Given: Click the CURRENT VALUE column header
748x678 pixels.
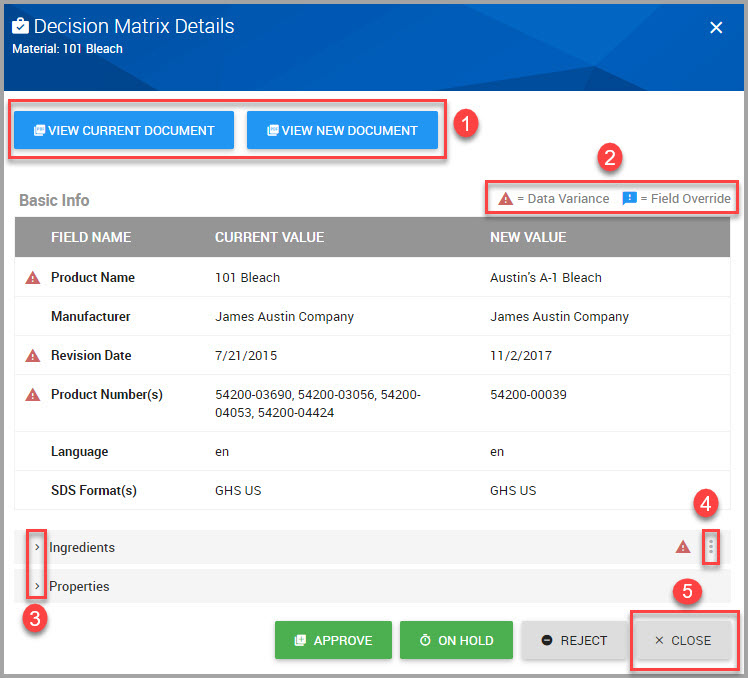Looking at the screenshot, I should click(270, 237).
